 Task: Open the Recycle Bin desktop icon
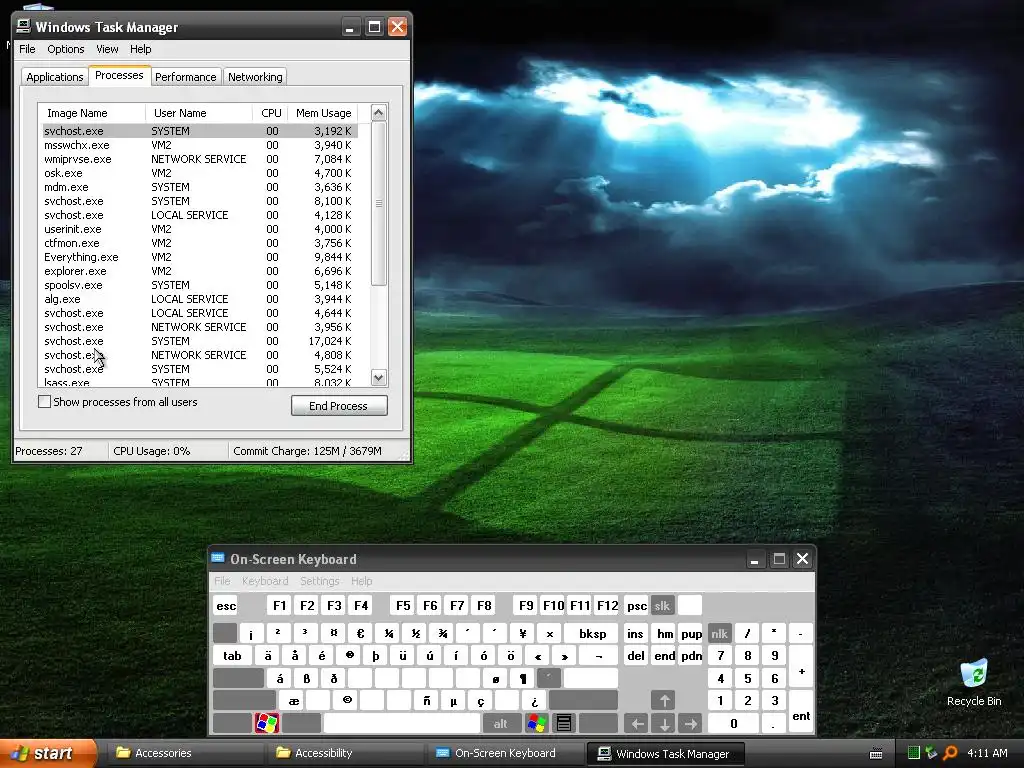tap(974, 682)
